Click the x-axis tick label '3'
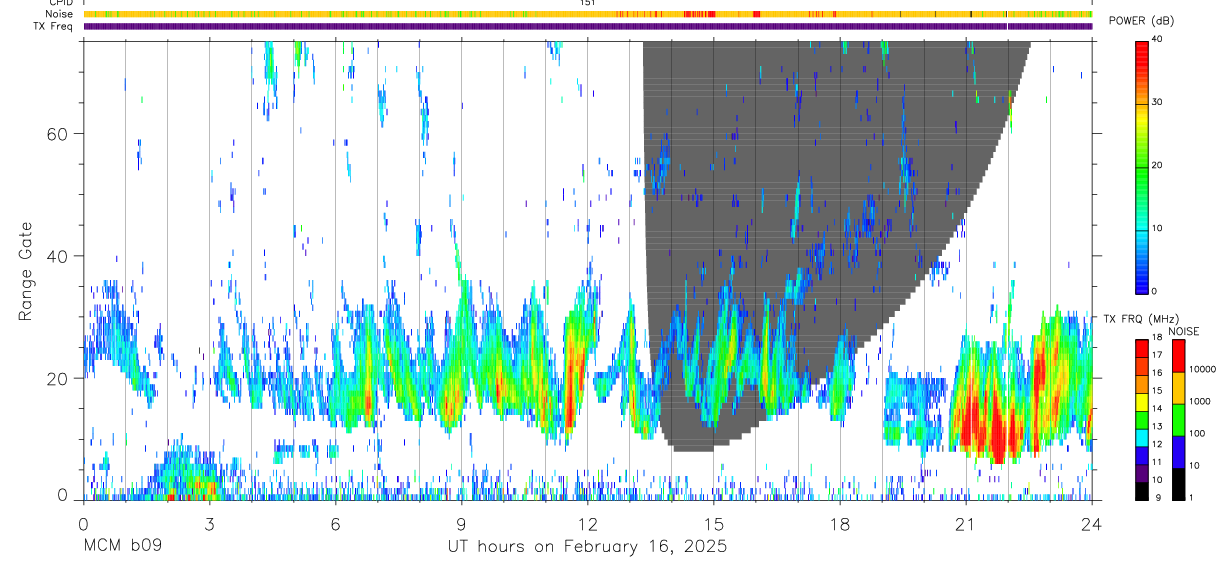The width and height of the screenshot is (1228, 567). click(x=209, y=523)
